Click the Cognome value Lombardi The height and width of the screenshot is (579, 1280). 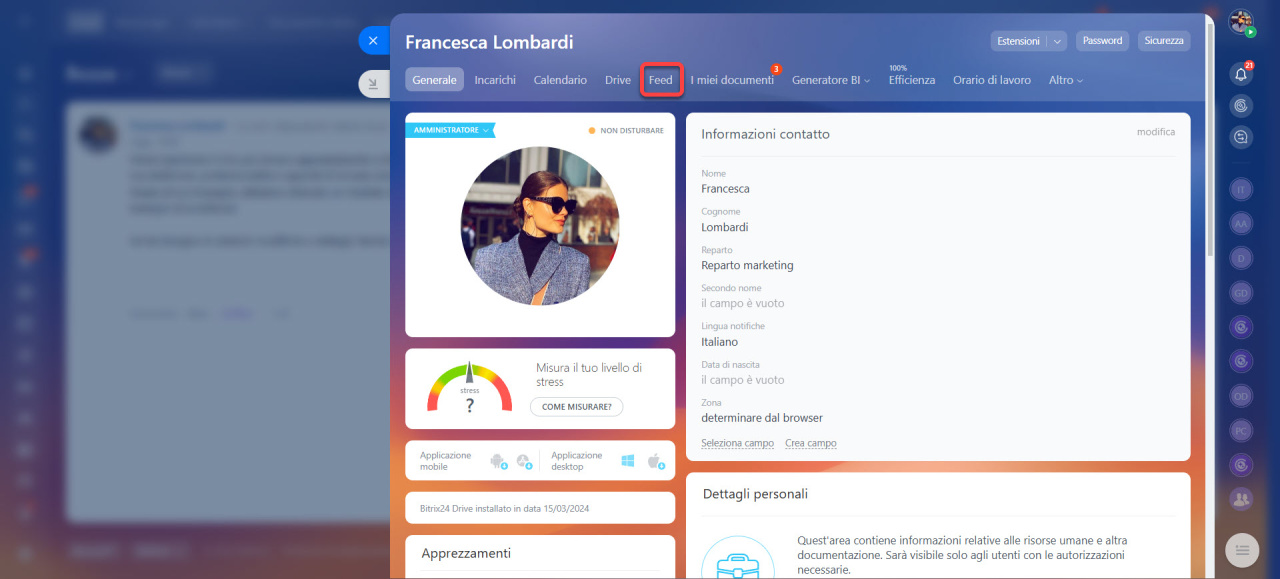click(725, 227)
